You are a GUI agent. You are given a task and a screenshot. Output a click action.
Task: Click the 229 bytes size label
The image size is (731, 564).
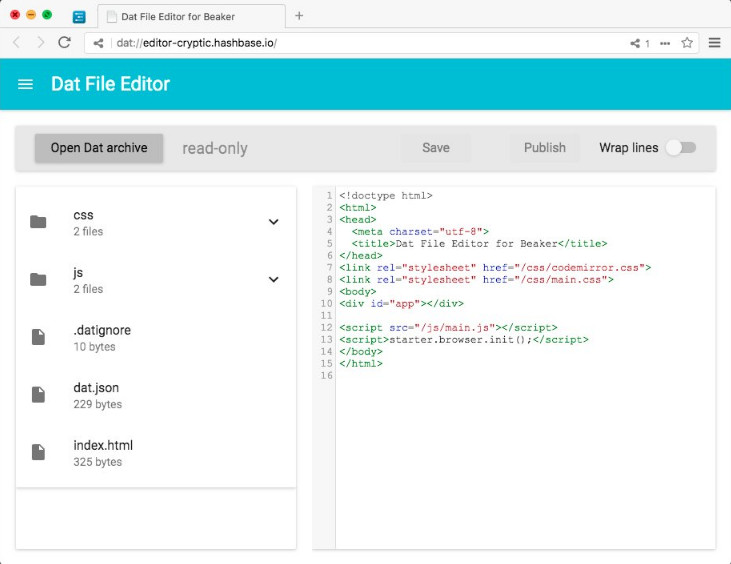[97, 404]
